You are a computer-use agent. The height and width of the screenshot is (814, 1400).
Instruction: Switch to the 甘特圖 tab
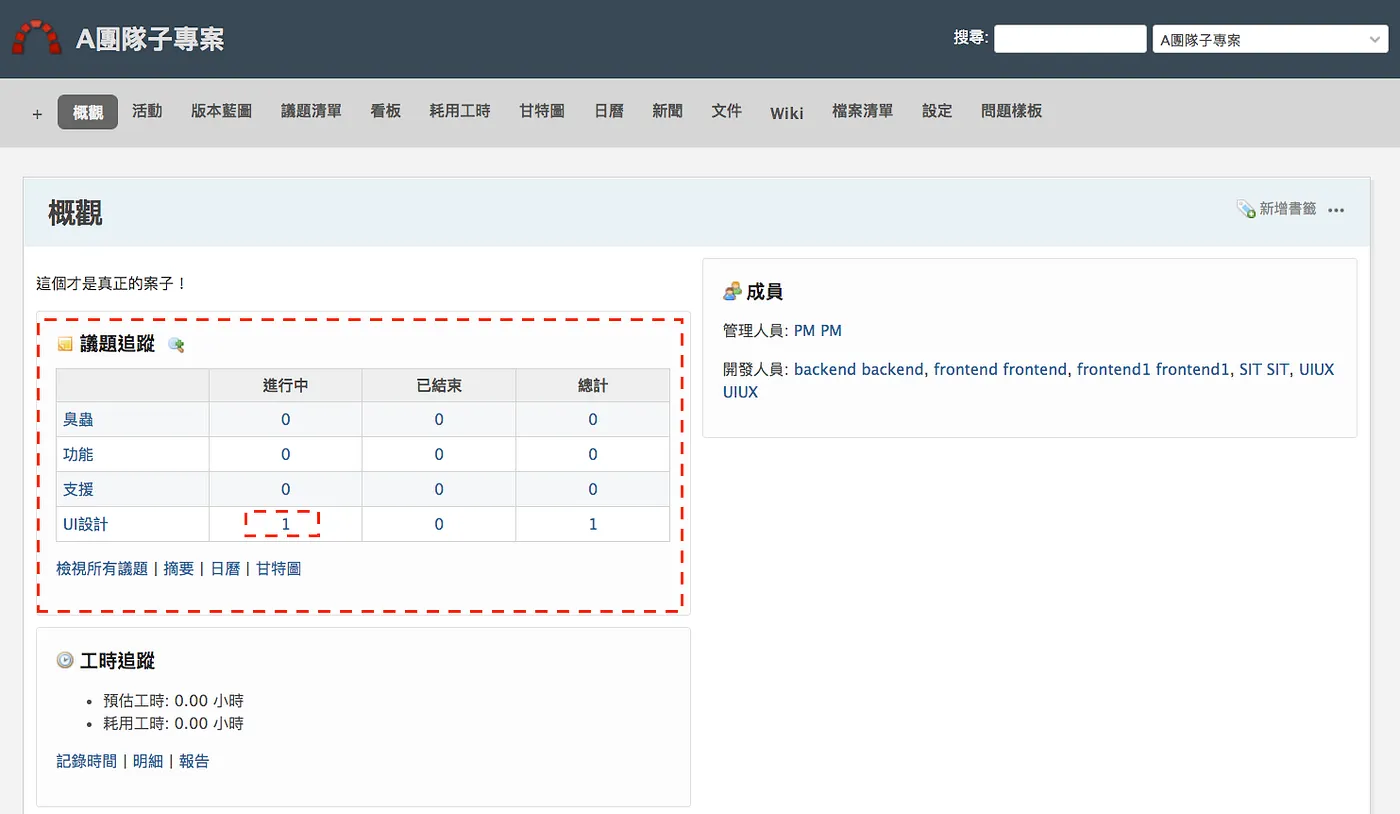tap(542, 111)
